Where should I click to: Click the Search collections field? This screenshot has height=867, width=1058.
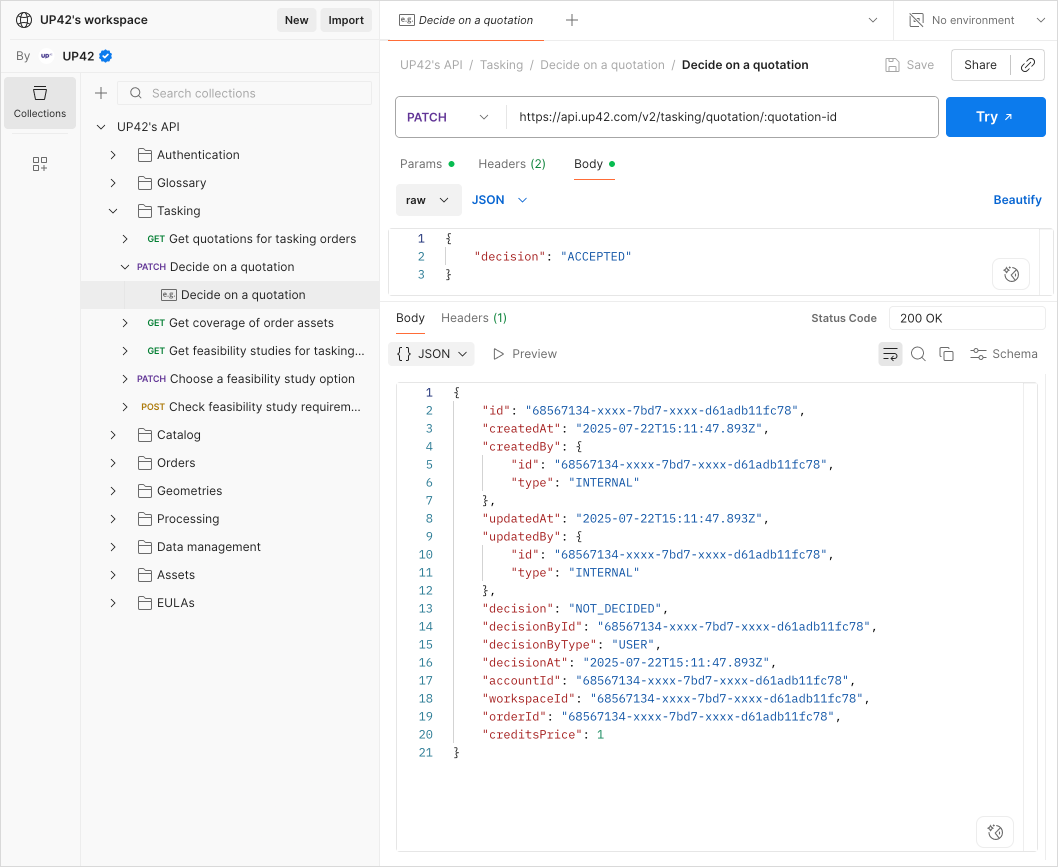pyautogui.click(x=245, y=93)
